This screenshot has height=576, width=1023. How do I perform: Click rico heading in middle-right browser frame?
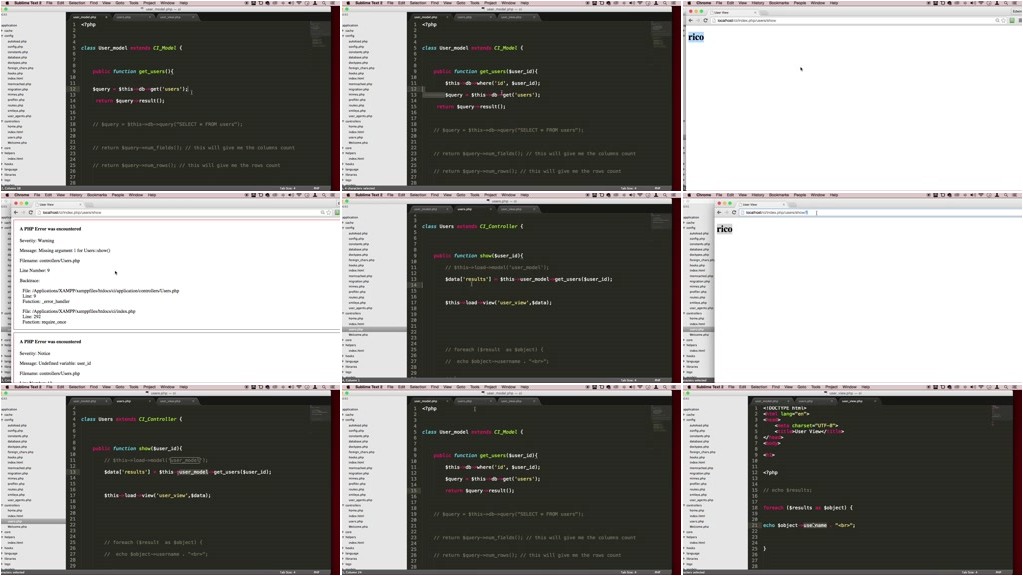pos(724,229)
